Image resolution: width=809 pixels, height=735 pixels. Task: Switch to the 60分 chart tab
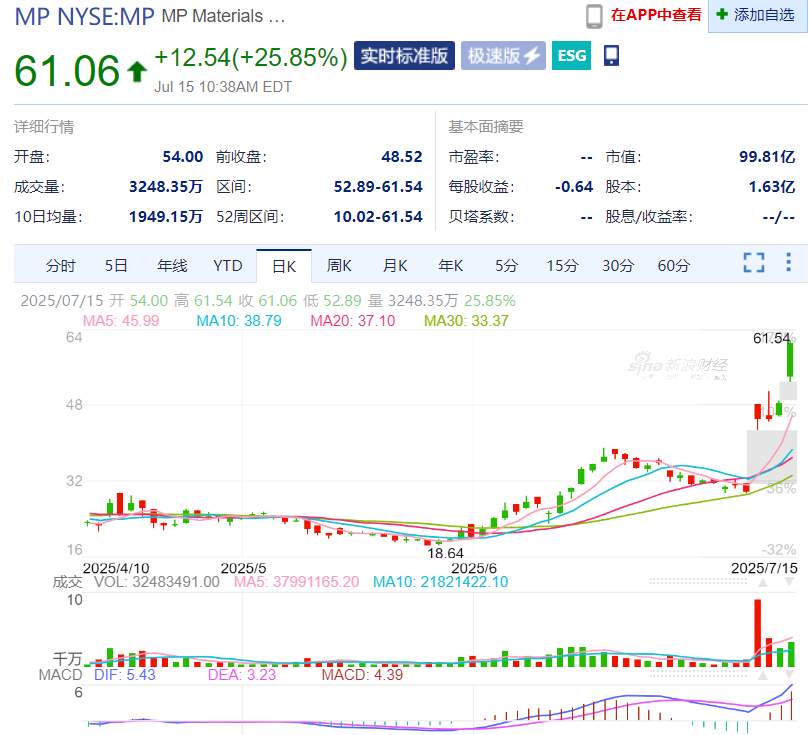pyautogui.click(x=674, y=266)
